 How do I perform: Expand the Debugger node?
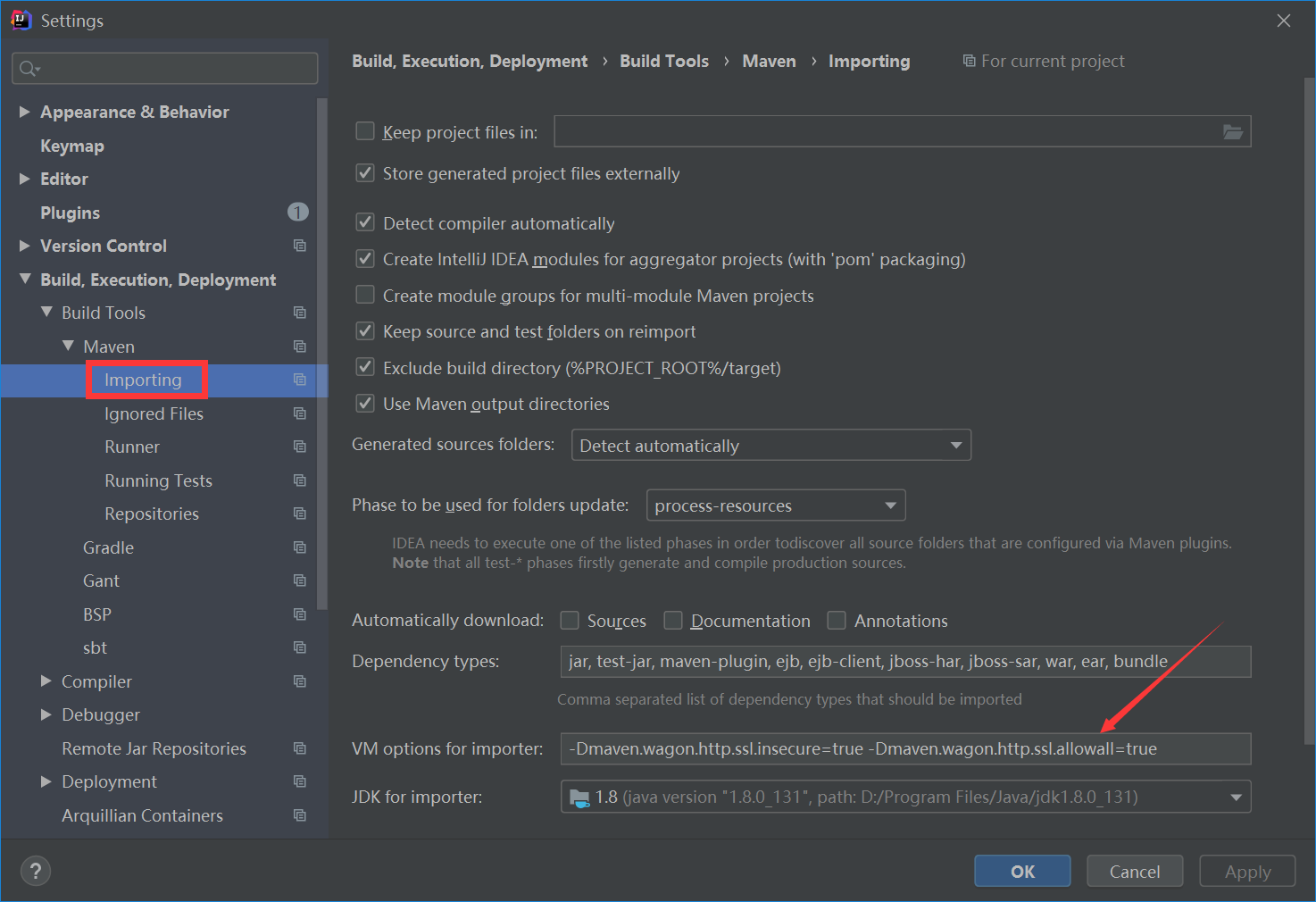[46, 714]
